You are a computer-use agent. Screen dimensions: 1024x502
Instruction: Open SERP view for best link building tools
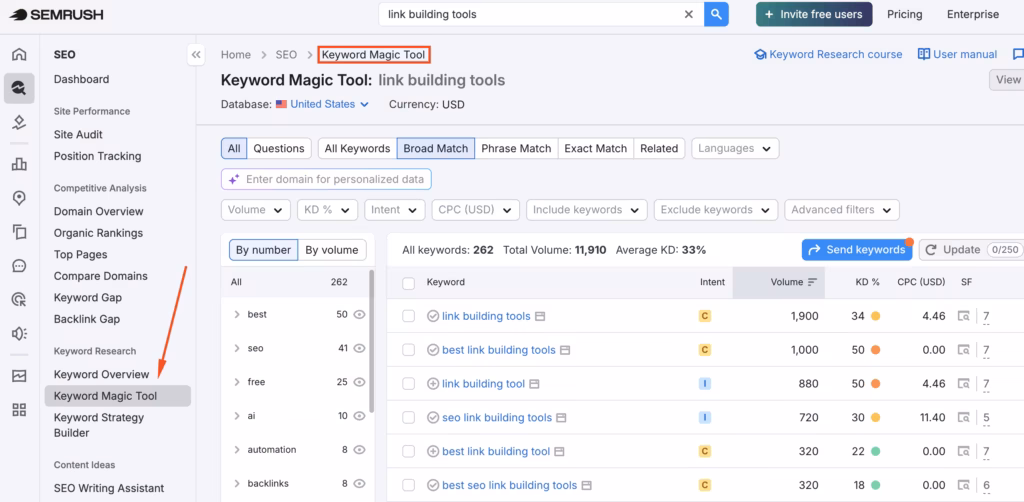point(964,350)
